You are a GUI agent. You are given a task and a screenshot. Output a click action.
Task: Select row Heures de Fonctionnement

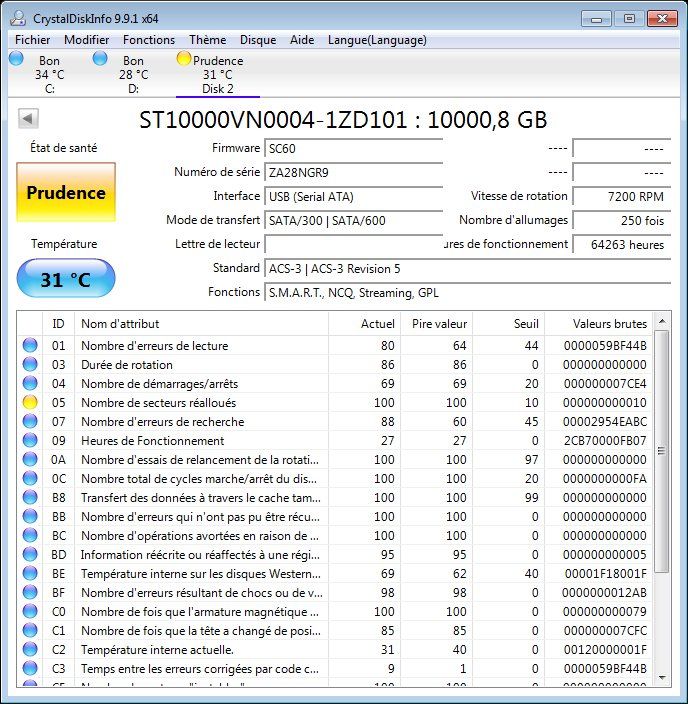[335, 440]
